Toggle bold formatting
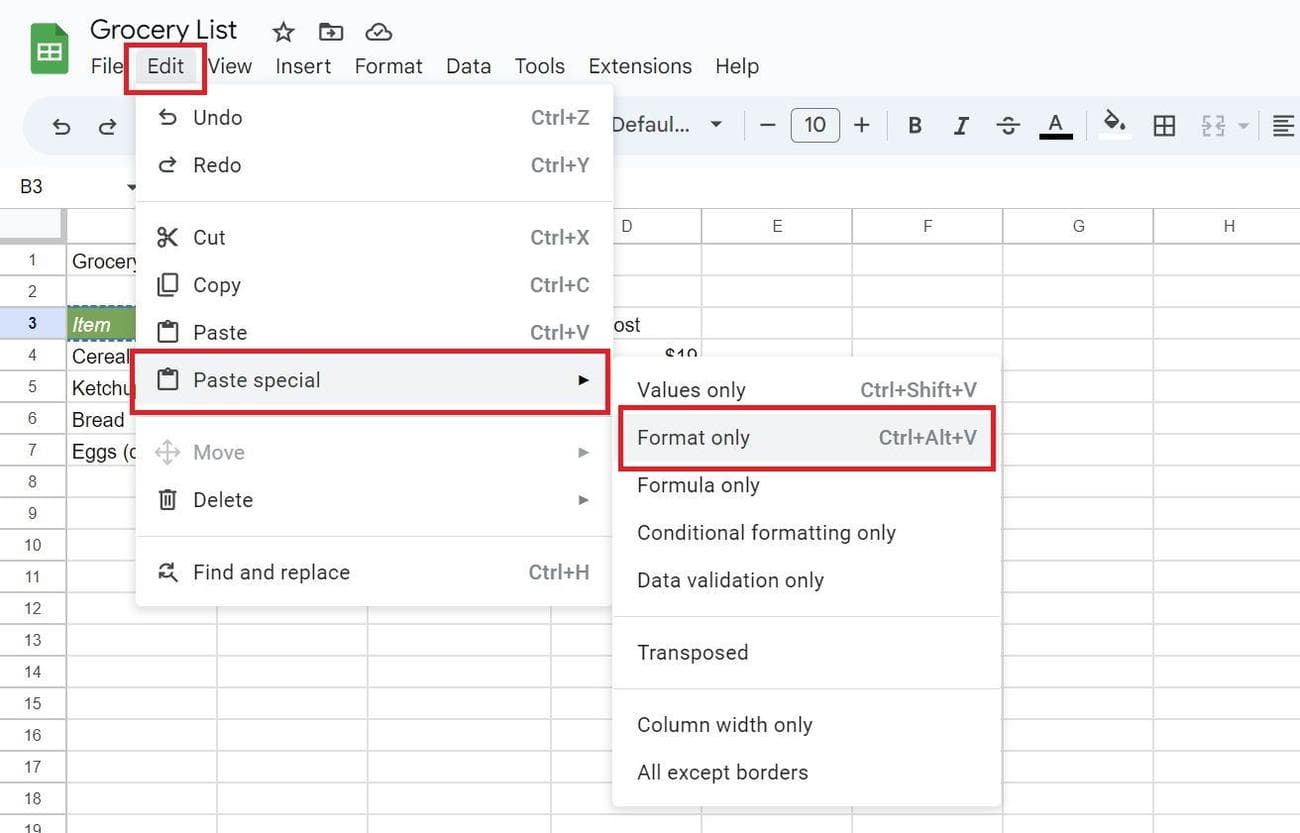The width and height of the screenshot is (1300, 833). [x=914, y=125]
